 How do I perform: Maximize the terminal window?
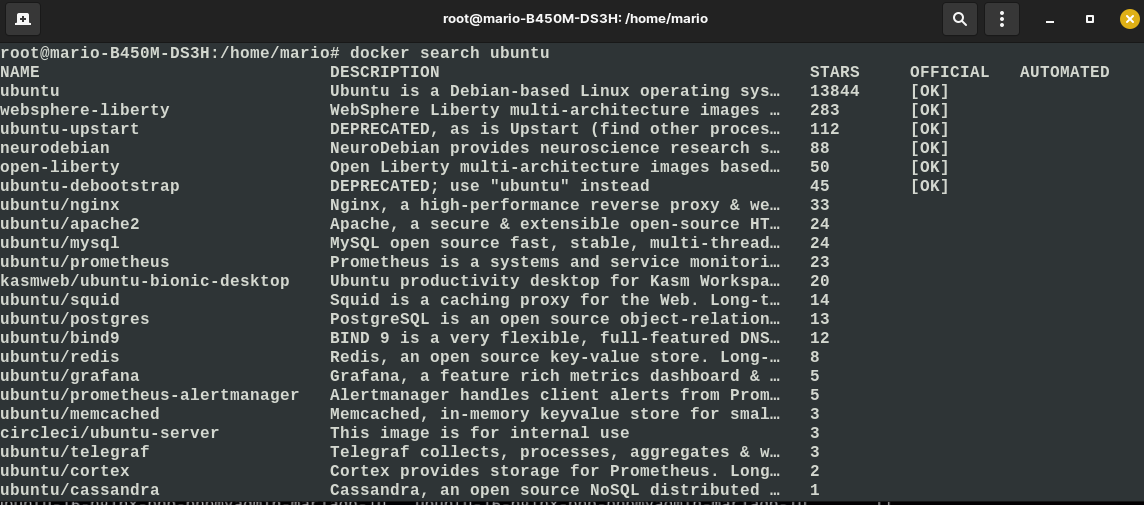pos(1090,19)
